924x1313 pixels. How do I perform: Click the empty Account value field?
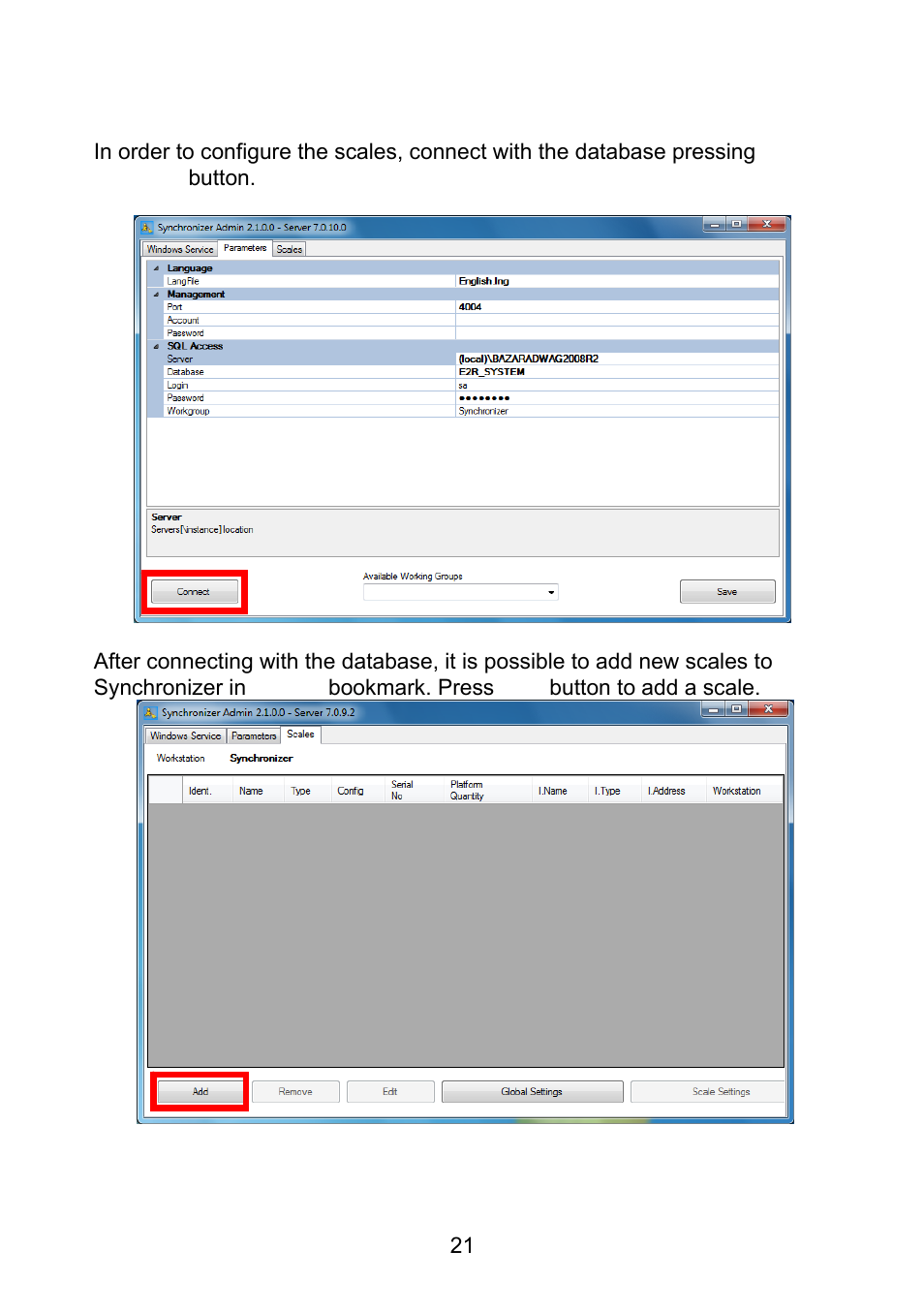617,320
